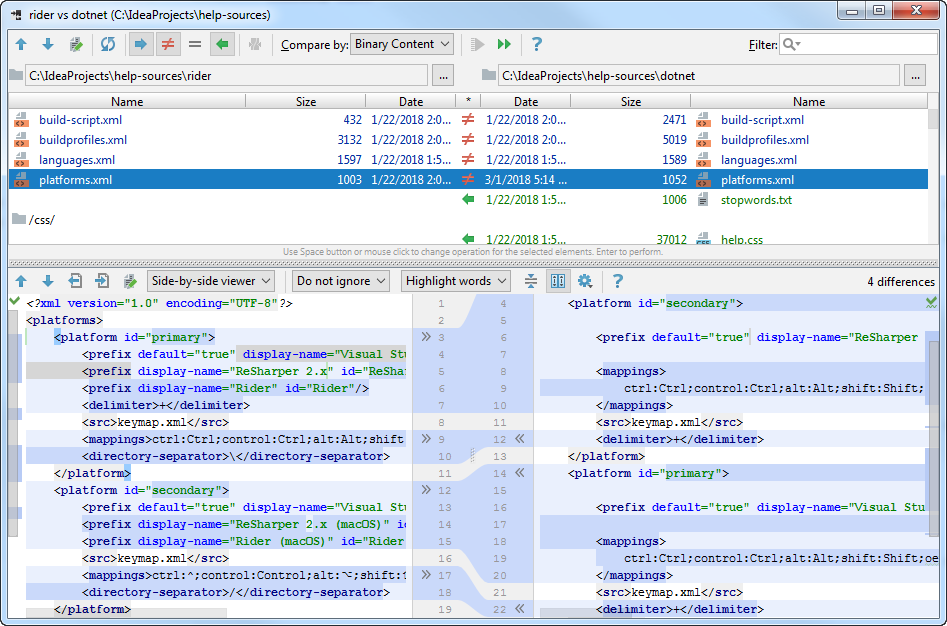Click the right-side Size column header
Viewport: 947px width, 626px height.
(x=631, y=101)
